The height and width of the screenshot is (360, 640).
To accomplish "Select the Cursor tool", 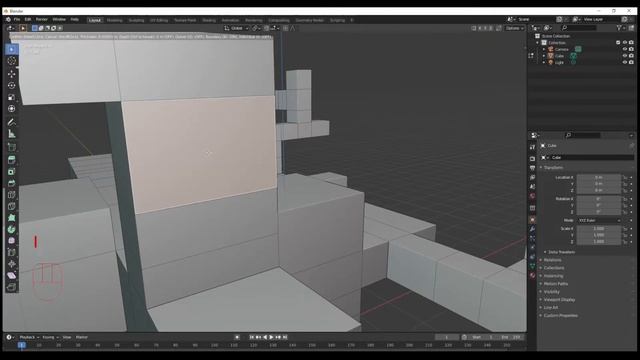I will tap(11, 61).
